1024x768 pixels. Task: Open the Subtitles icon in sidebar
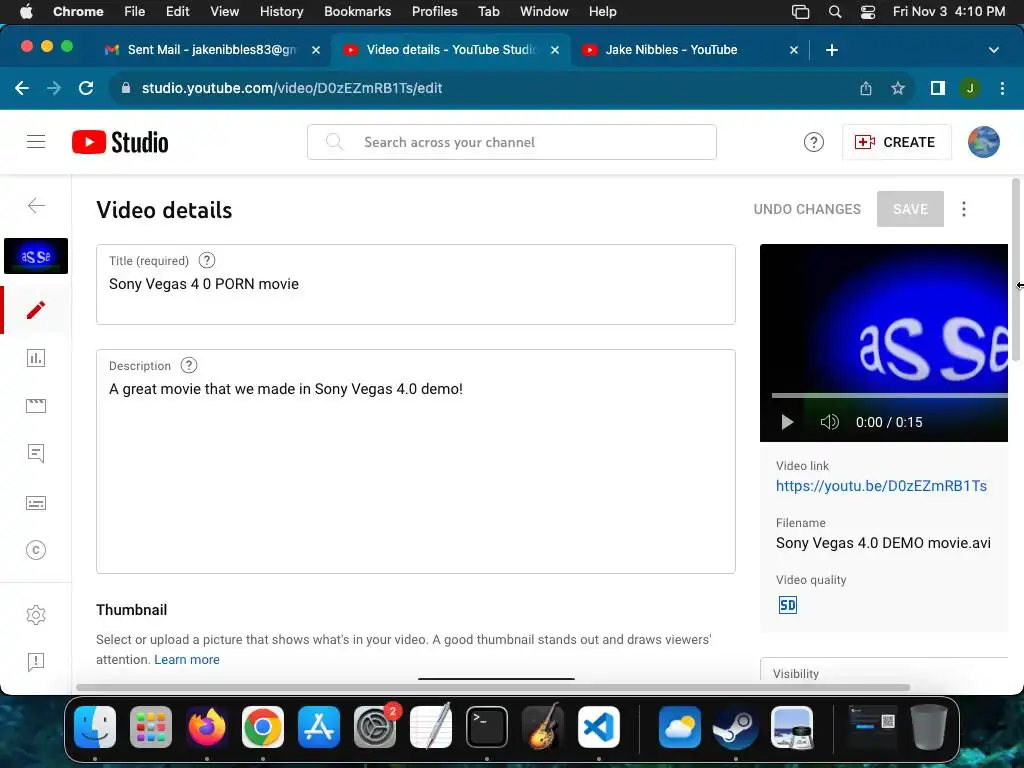click(x=36, y=503)
